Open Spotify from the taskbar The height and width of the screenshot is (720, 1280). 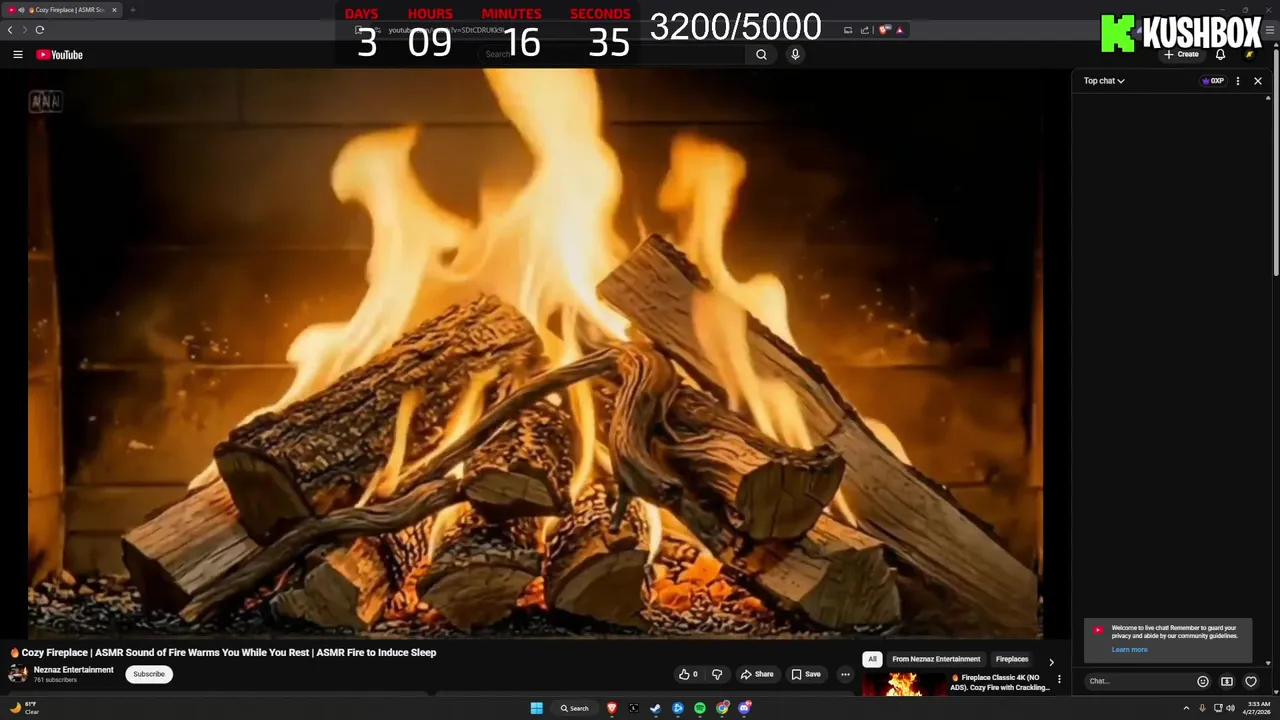pyautogui.click(x=700, y=708)
